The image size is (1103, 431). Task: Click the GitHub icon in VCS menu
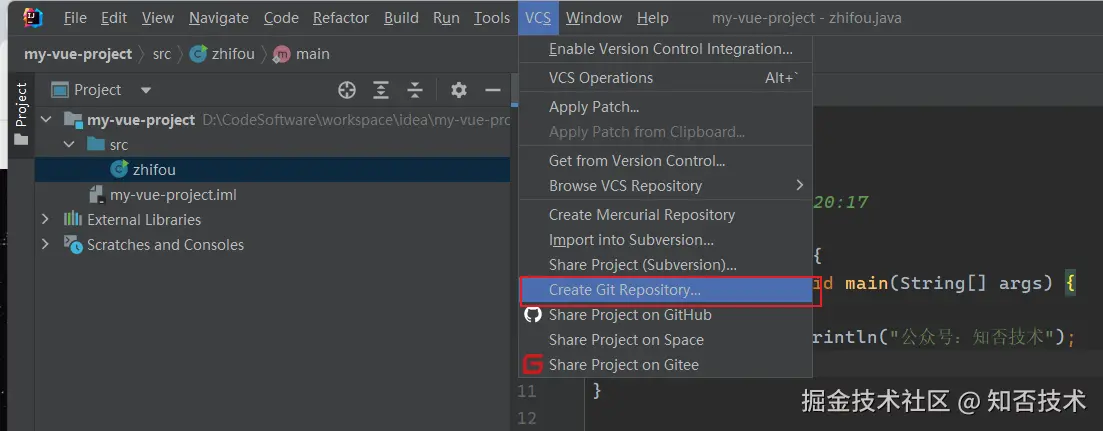pyautogui.click(x=533, y=315)
